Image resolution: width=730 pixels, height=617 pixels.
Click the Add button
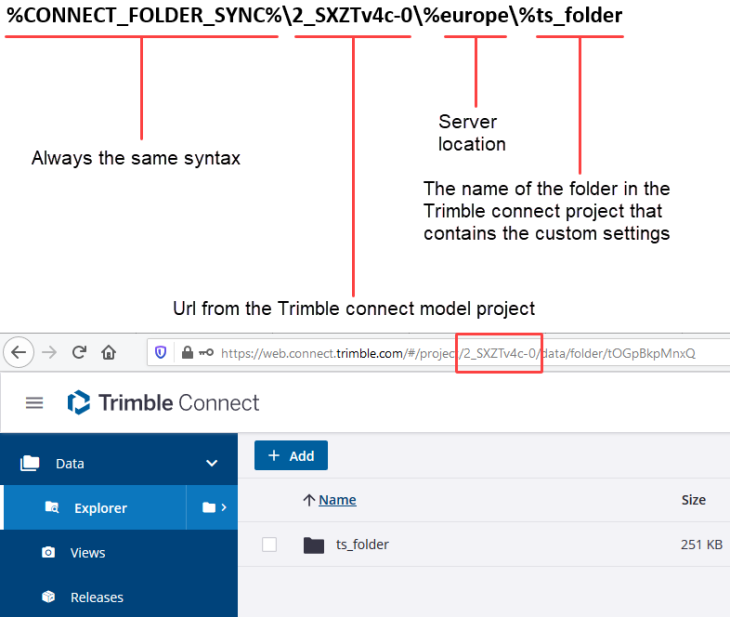coord(291,455)
